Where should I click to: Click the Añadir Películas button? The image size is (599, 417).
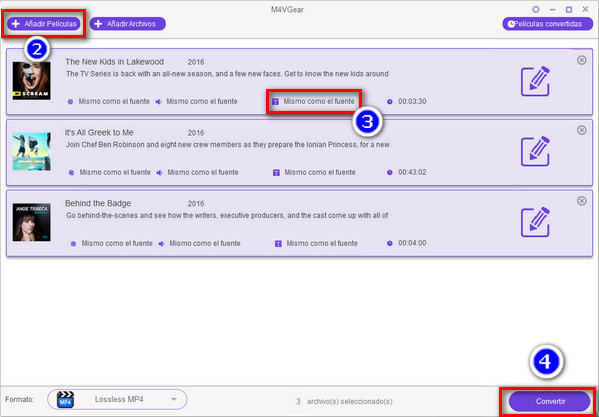(44, 24)
